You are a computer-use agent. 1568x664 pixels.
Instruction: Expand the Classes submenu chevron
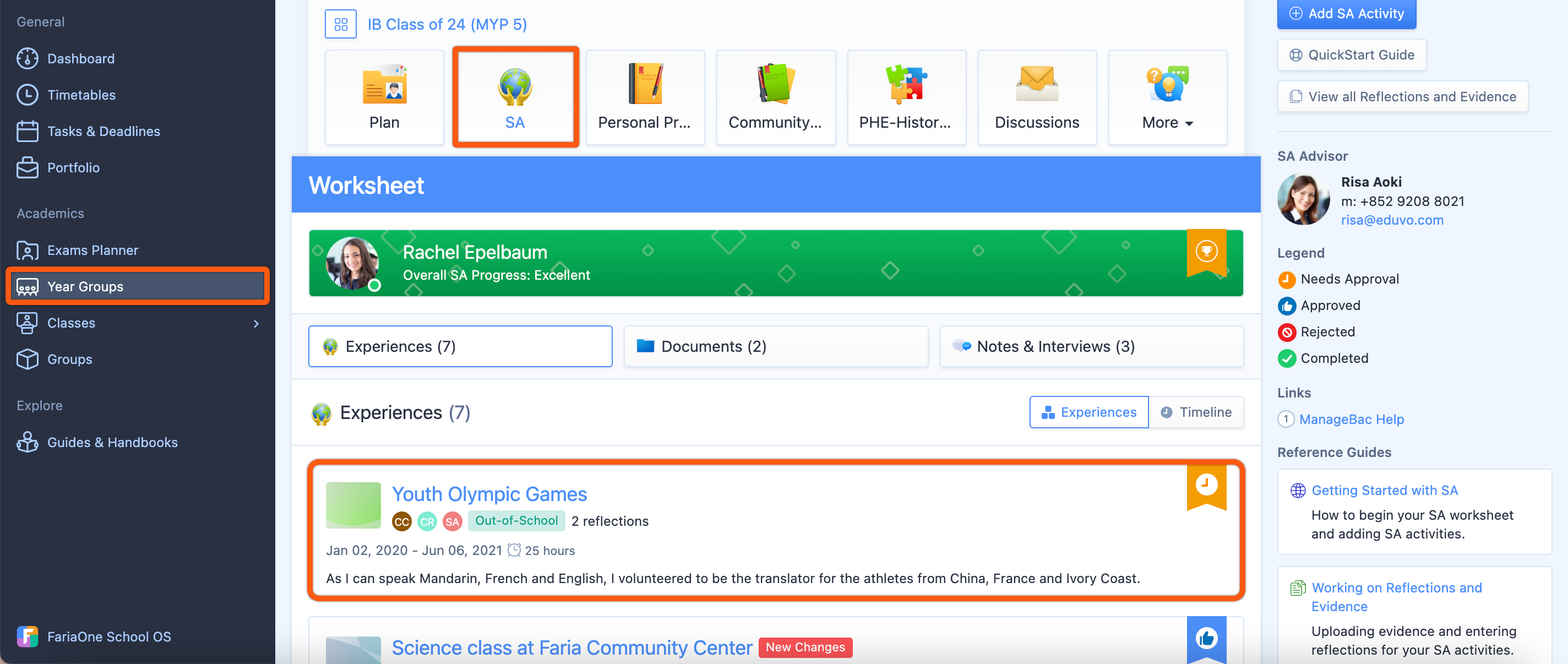tap(256, 324)
